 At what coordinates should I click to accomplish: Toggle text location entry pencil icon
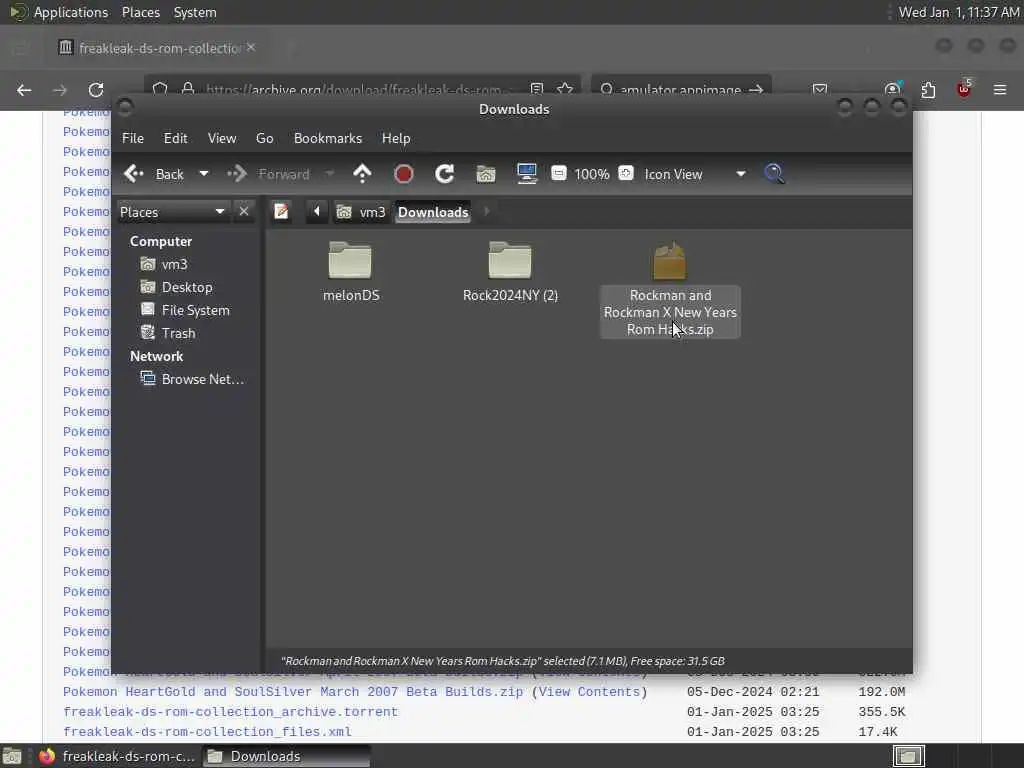click(281, 212)
